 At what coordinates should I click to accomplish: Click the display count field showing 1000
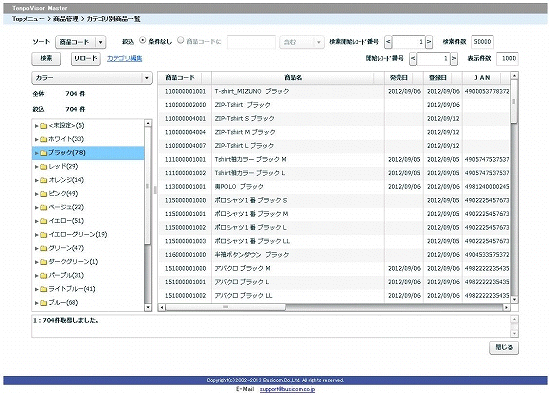tap(508, 59)
